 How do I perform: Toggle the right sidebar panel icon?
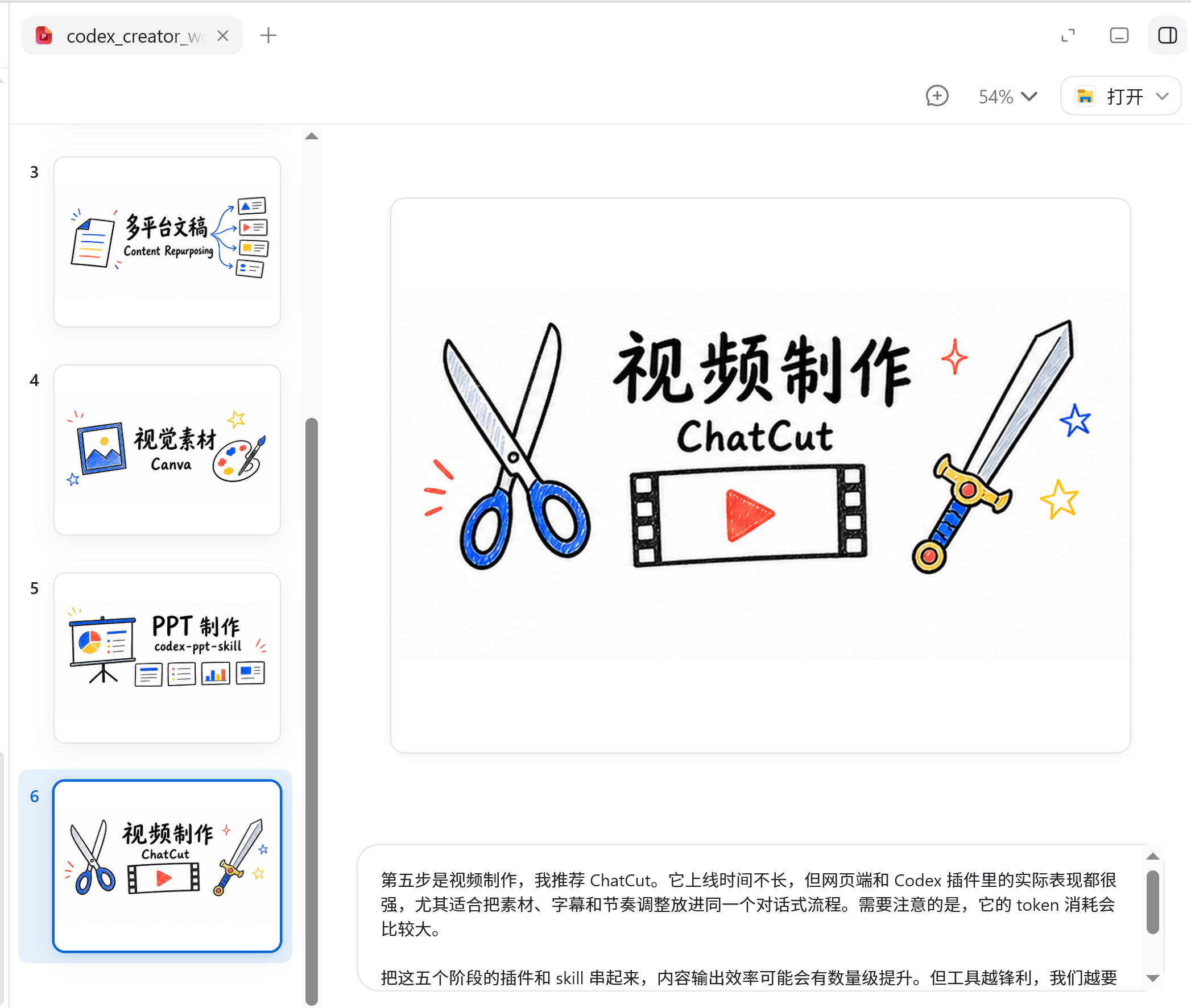click(x=1167, y=35)
